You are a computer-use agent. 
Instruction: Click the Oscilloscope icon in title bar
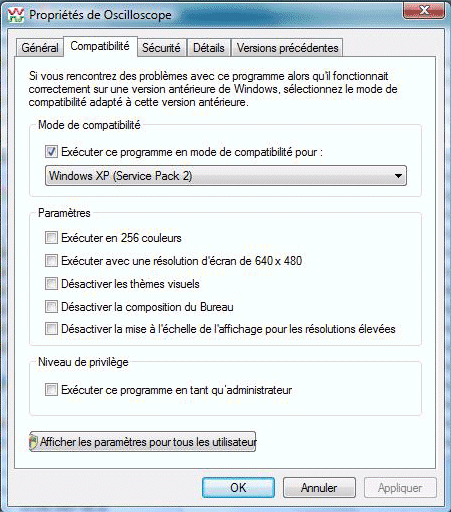pyautogui.click(x=16, y=15)
